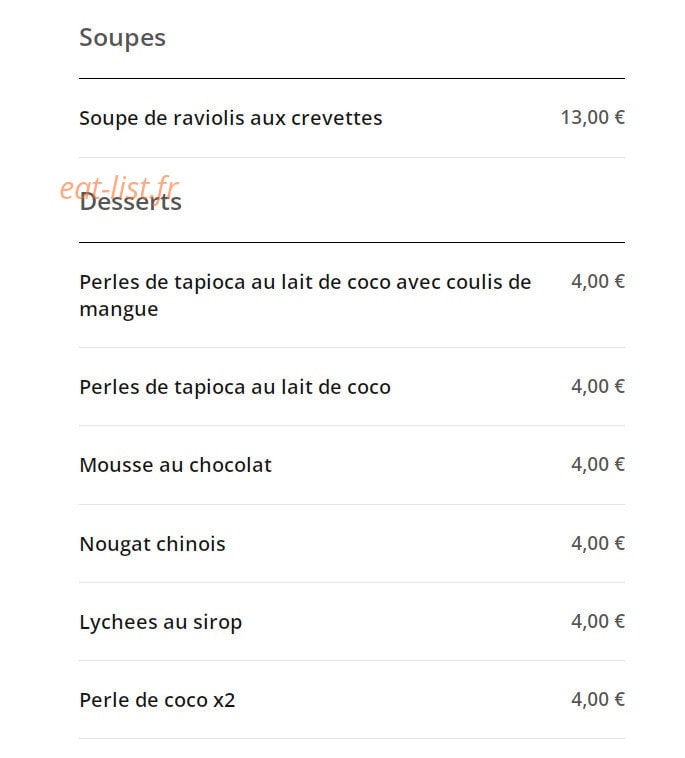Select Perle de coco x2 item
The image size is (685, 758).
pos(157,700)
